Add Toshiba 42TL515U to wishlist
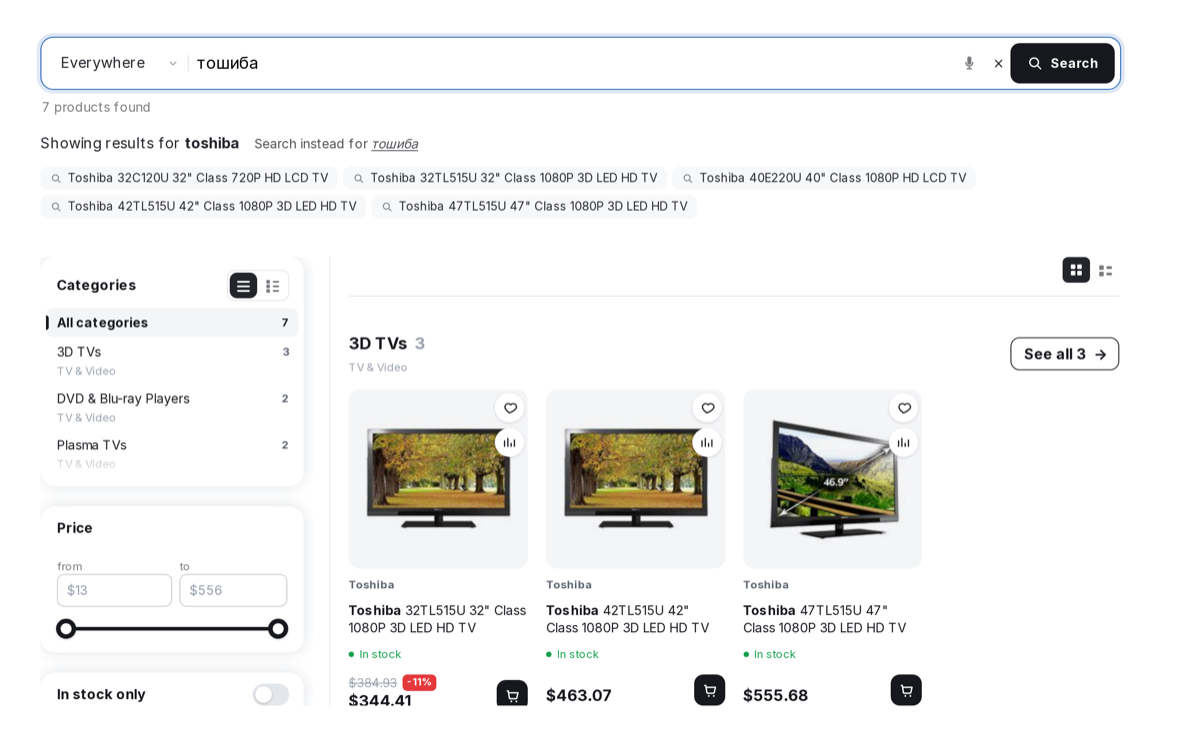 click(707, 408)
